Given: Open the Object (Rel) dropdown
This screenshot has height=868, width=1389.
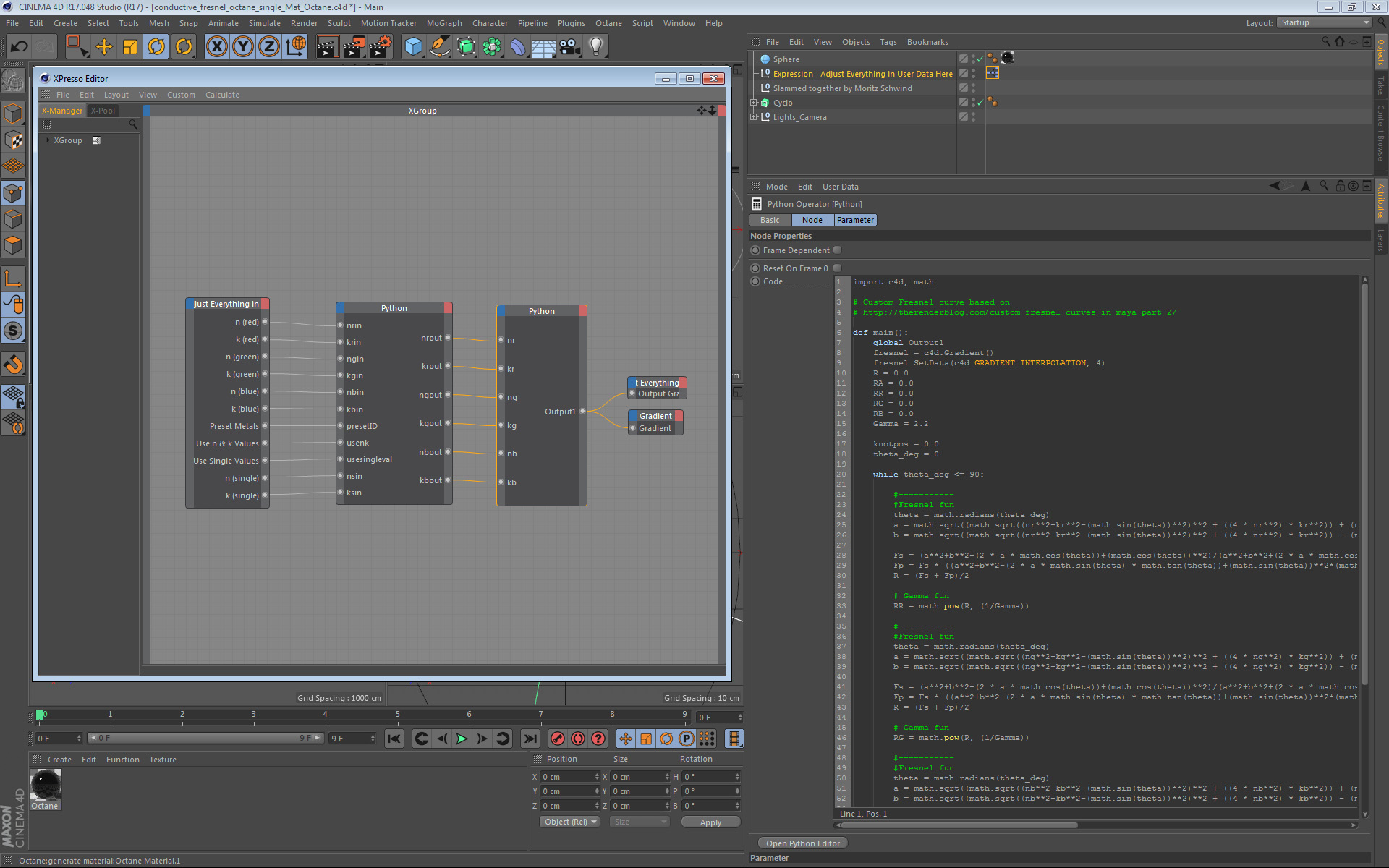Looking at the screenshot, I should 569,822.
